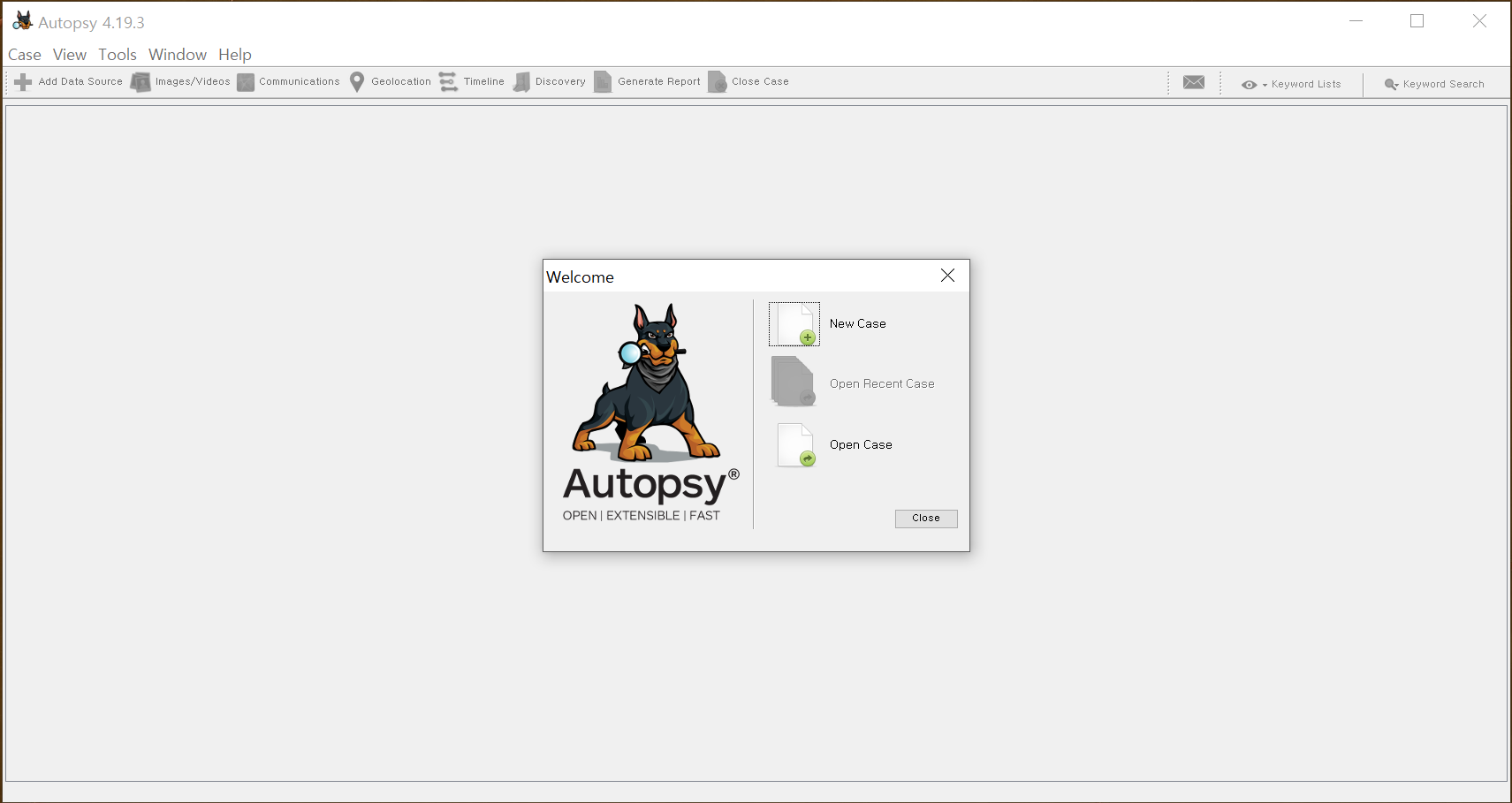Viewport: 1512px width, 803px height.
Task: Click the Open Case label
Action: [861, 445]
